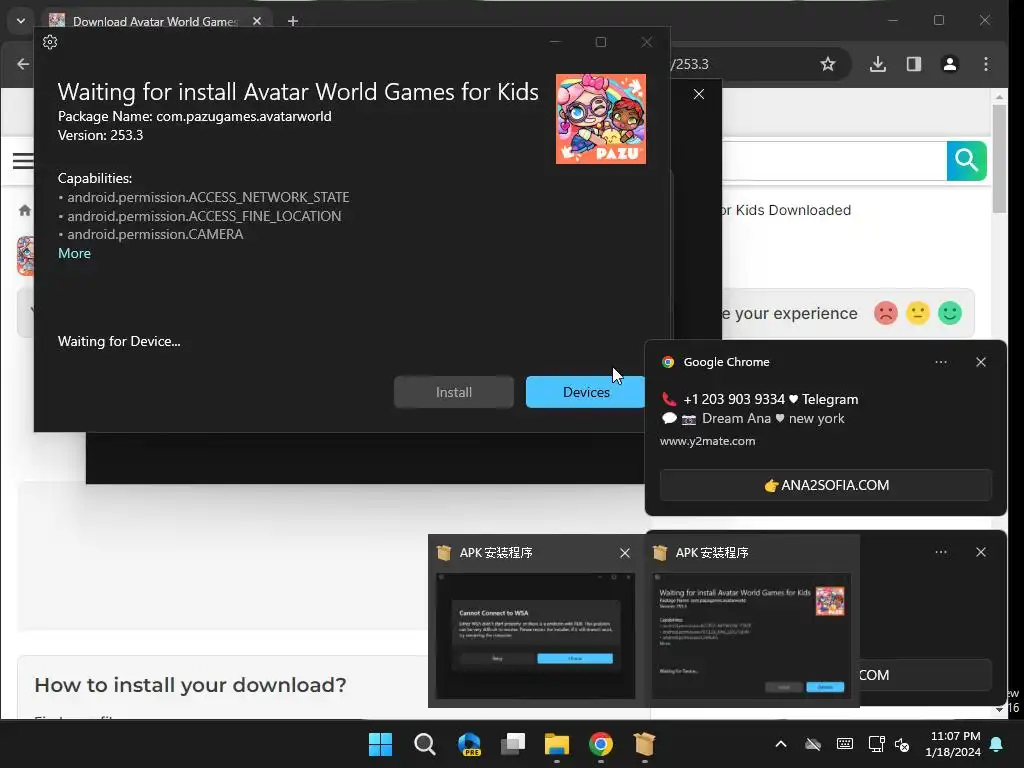Open a new Chrome tab
Image resolution: width=1024 pixels, height=768 pixels.
click(293, 22)
